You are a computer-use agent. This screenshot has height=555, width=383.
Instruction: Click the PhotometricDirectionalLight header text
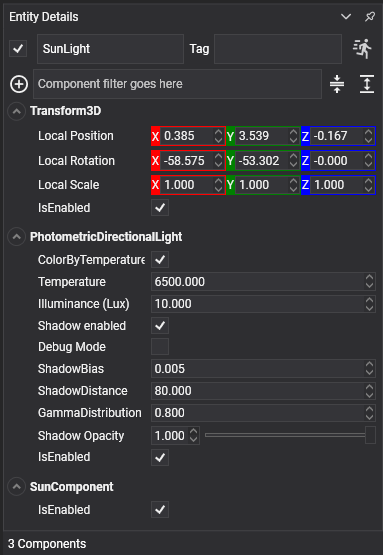(106, 237)
